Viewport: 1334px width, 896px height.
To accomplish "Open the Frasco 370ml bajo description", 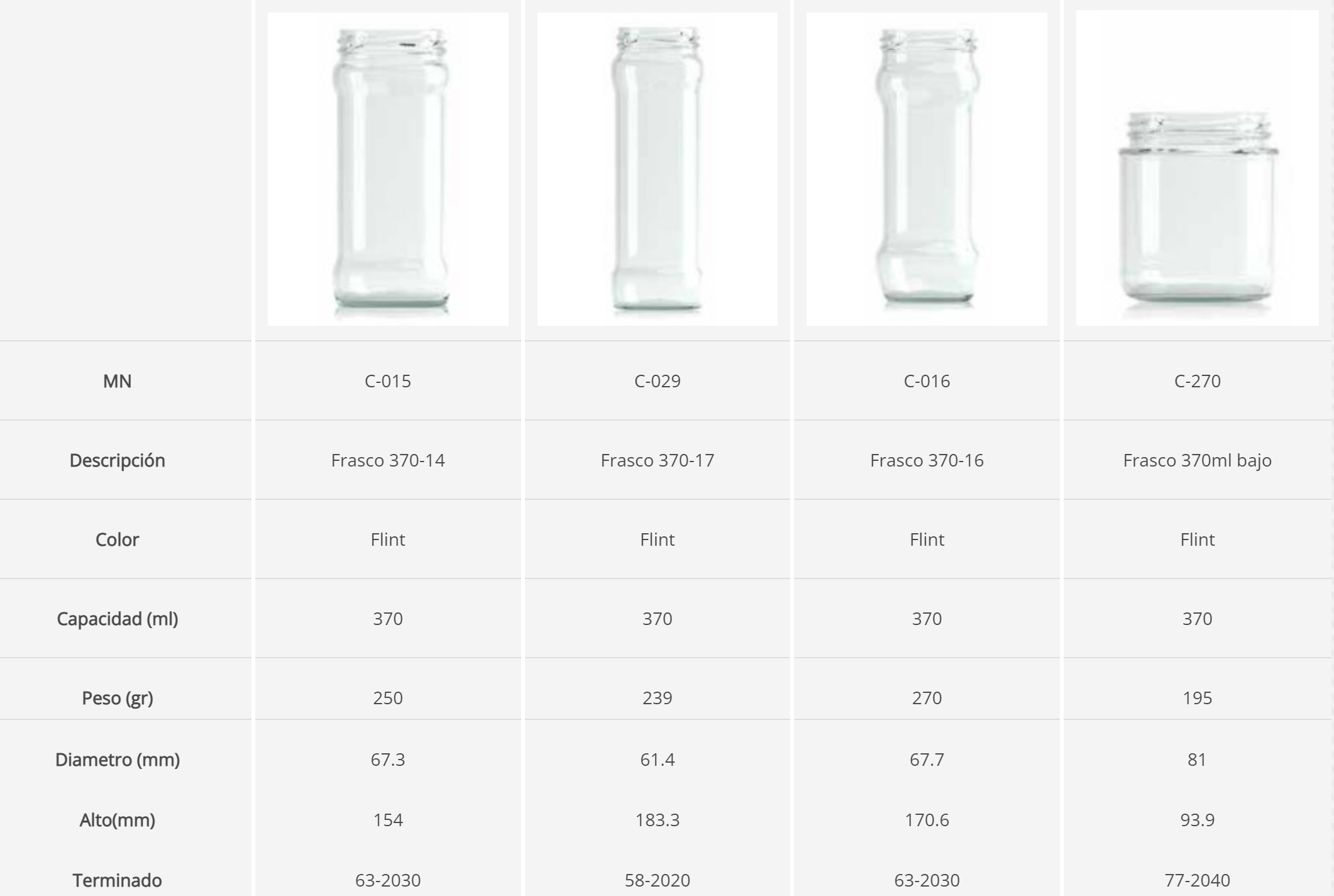I will [x=1197, y=460].
